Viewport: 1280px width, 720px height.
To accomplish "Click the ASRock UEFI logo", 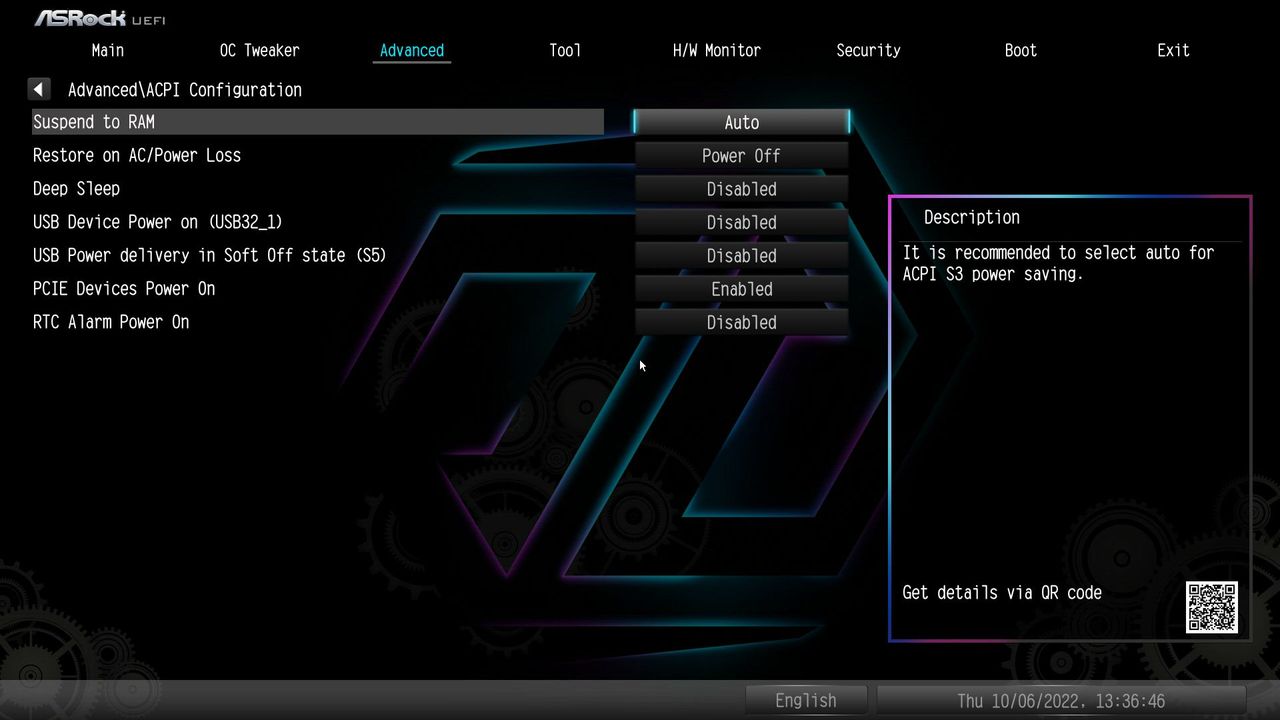I will coord(100,18).
